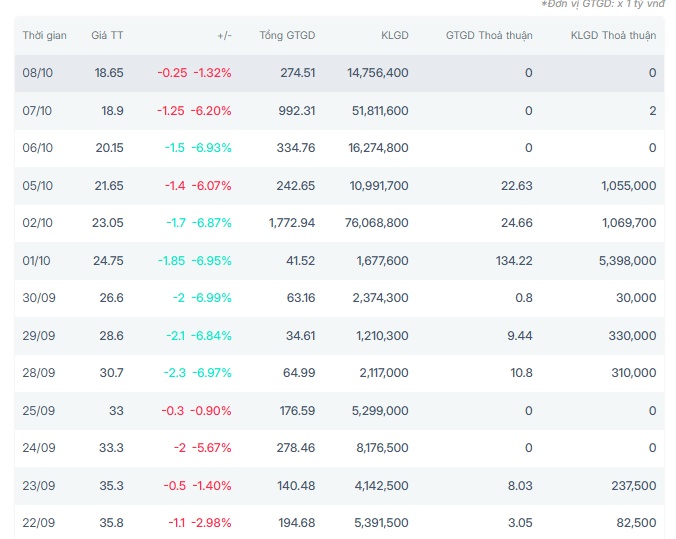Select the 28/09 date cell
The height and width of the screenshot is (539, 676).
pyautogui.click(x=39, y=373)
